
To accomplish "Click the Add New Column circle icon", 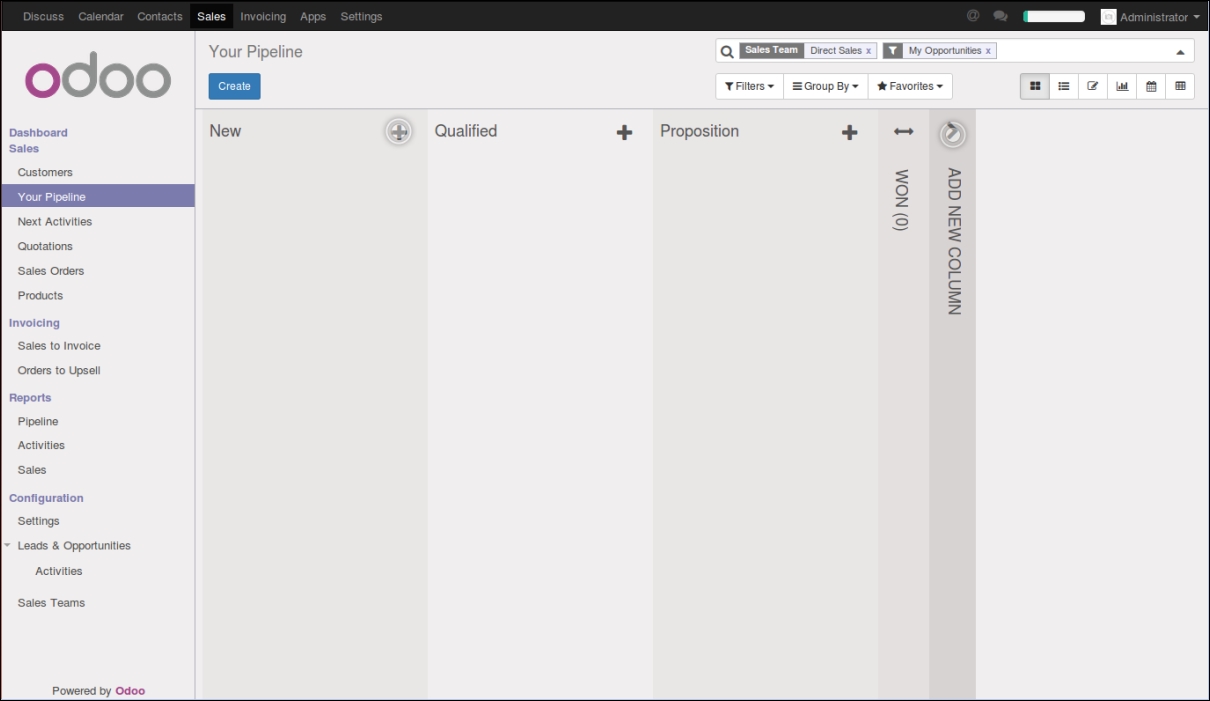I will coord(952,133).
